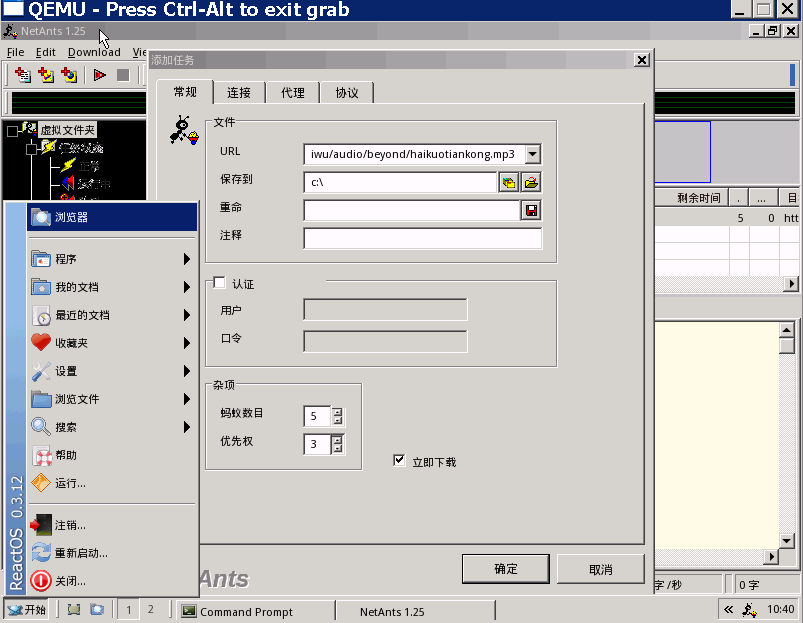The width and height of the screenshot is (803, 623).
Task: Switch to the 常规 tab
Action: [185, 92]
